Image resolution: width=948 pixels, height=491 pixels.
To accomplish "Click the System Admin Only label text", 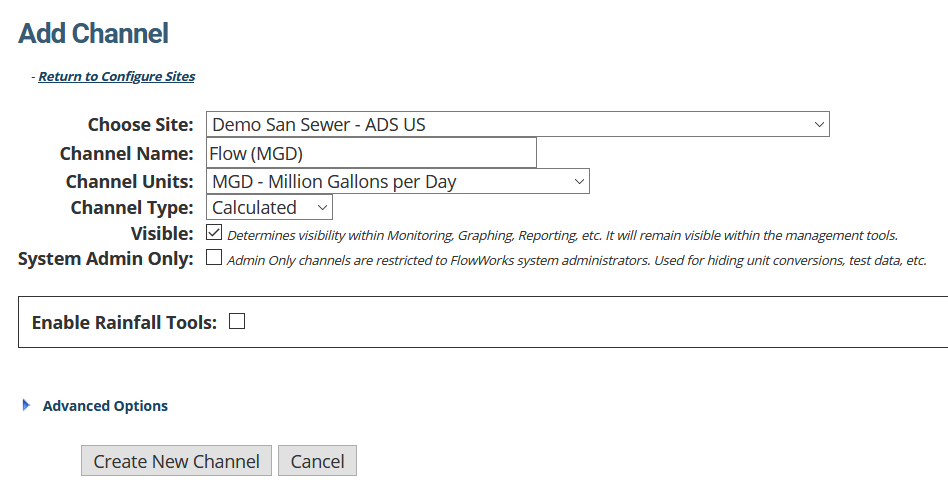I will click(x=106, y=259).
